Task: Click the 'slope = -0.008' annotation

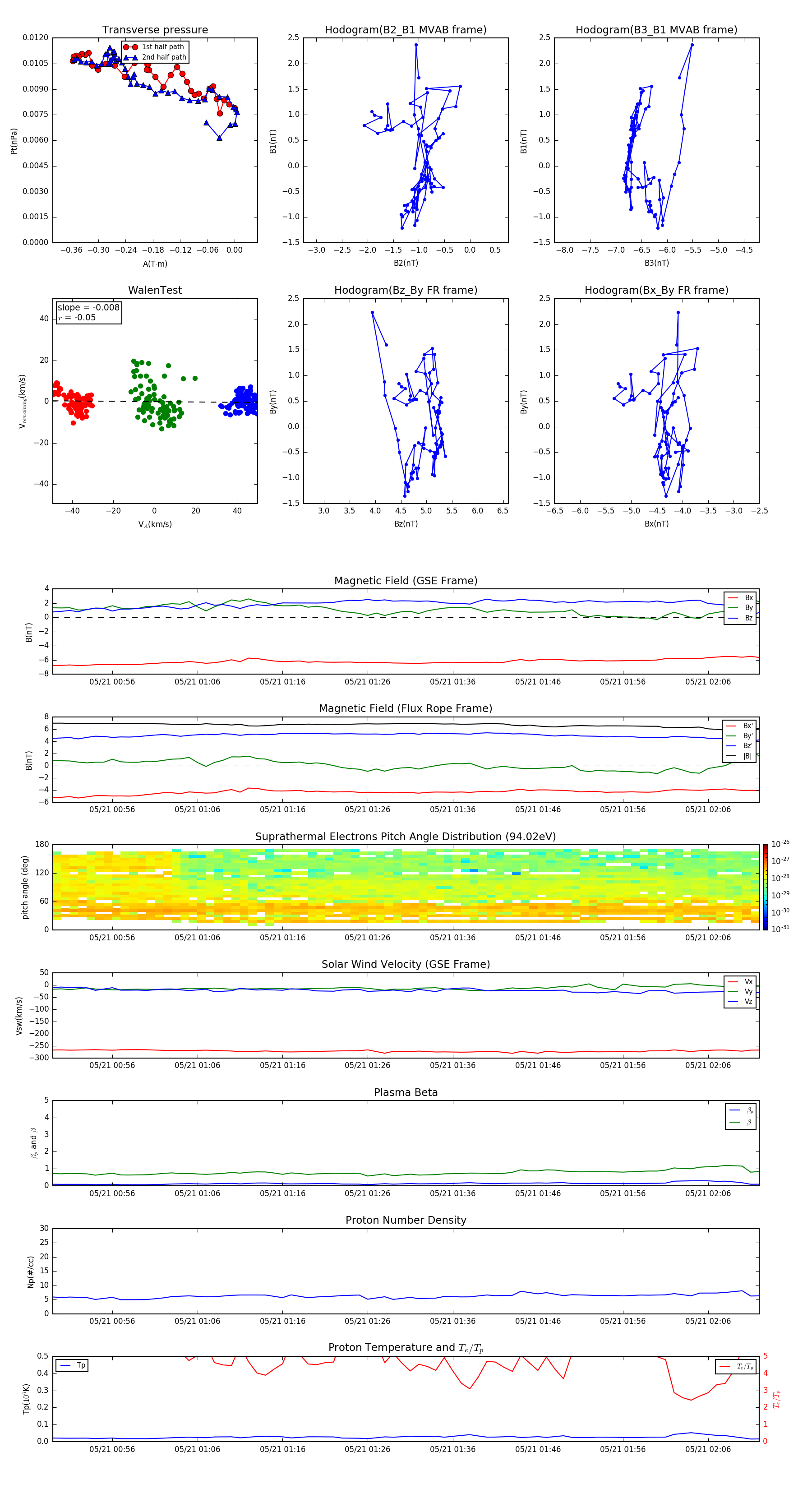Action: [x=88, y=308]
